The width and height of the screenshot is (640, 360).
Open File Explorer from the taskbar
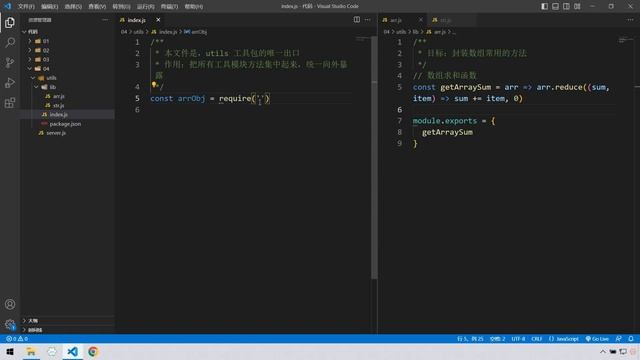(x=31, y=352)
